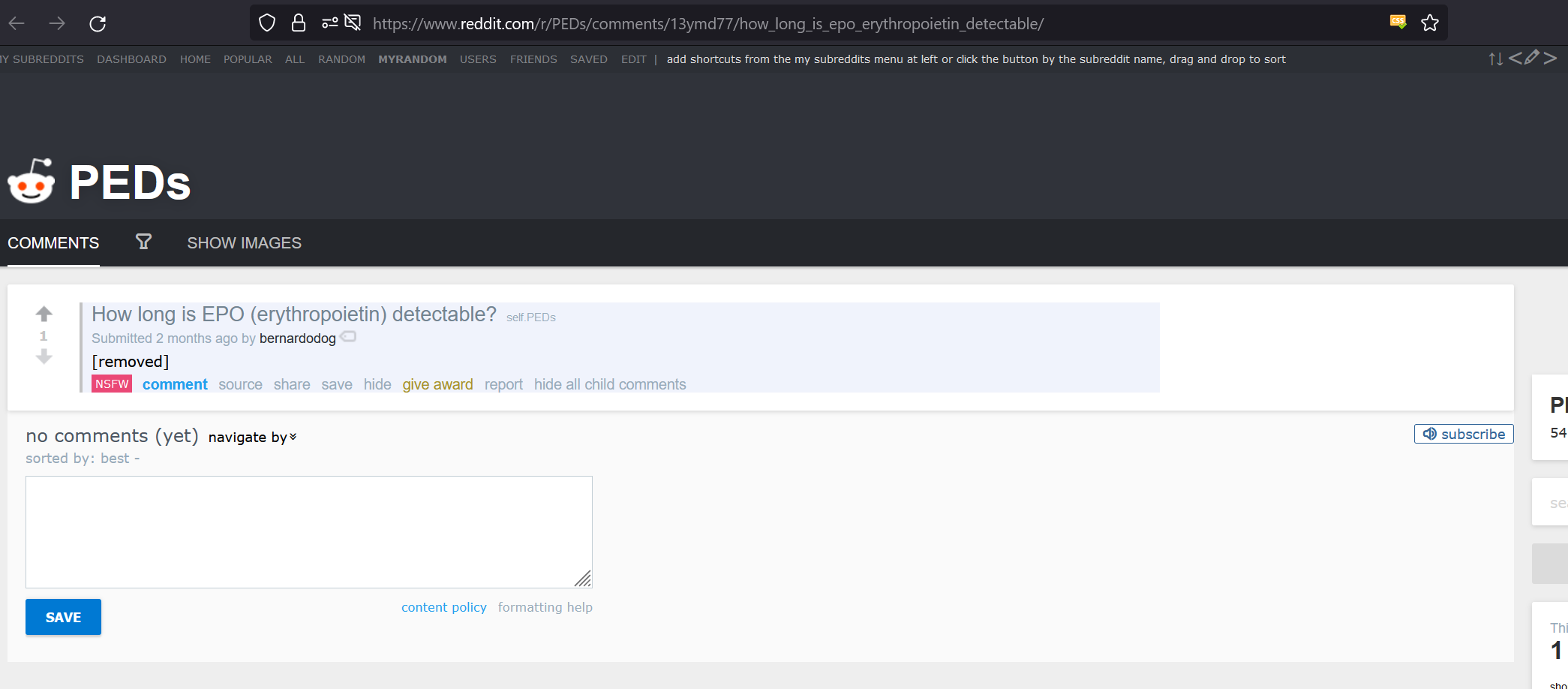Switch to the Show Images tab

(244, 243)
